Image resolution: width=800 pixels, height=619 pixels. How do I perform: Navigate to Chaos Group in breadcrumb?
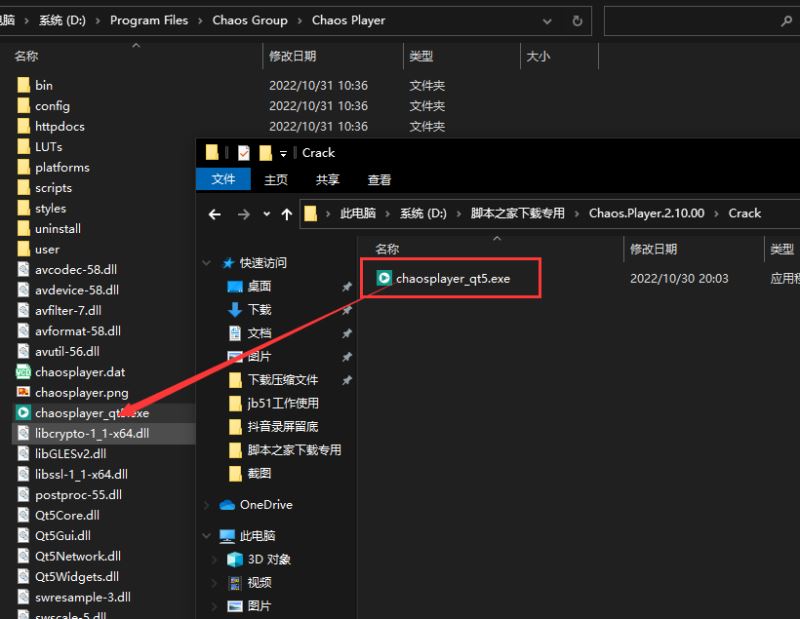tap(250, 20)
